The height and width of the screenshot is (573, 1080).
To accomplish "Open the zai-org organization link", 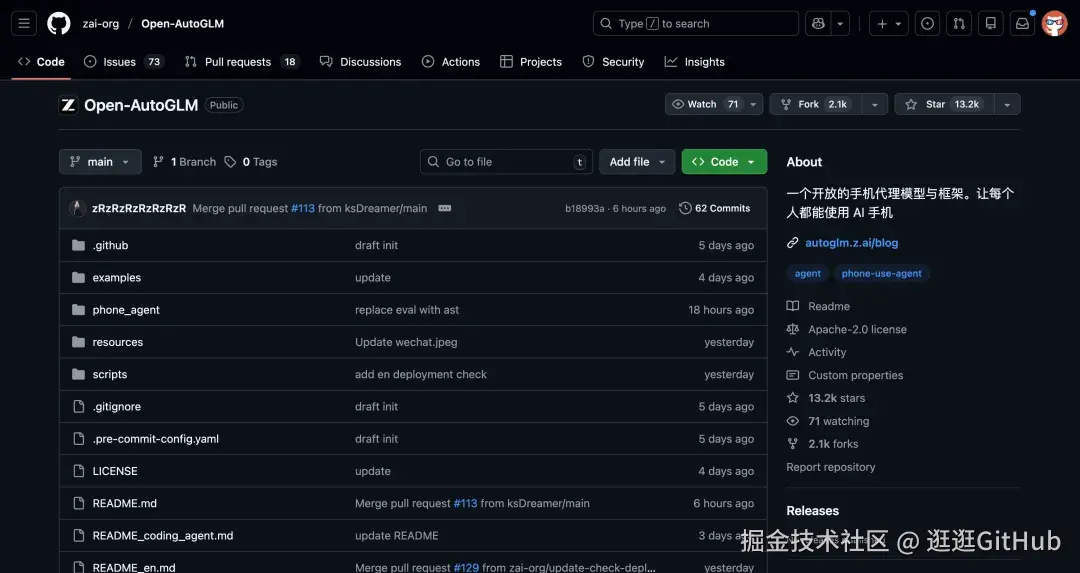I will click(101, 23).
